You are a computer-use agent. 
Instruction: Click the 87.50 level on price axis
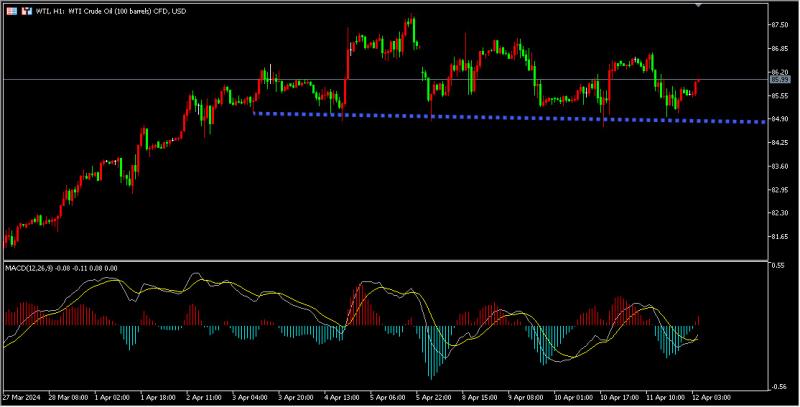[781, 25]
